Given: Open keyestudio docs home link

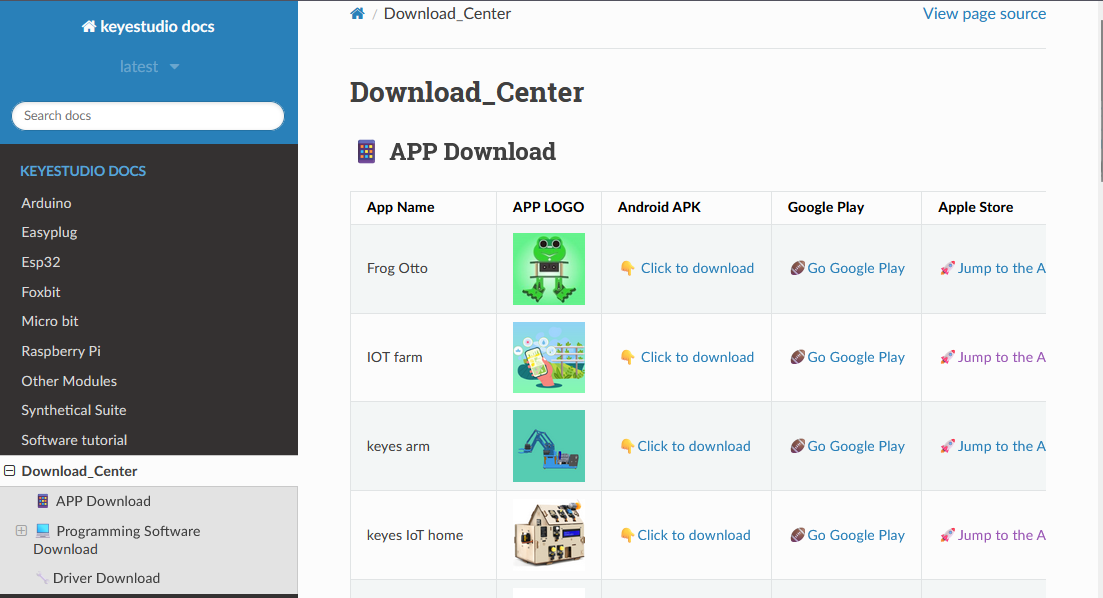Looking at the screenshot, I should click(x=148, y=27).
